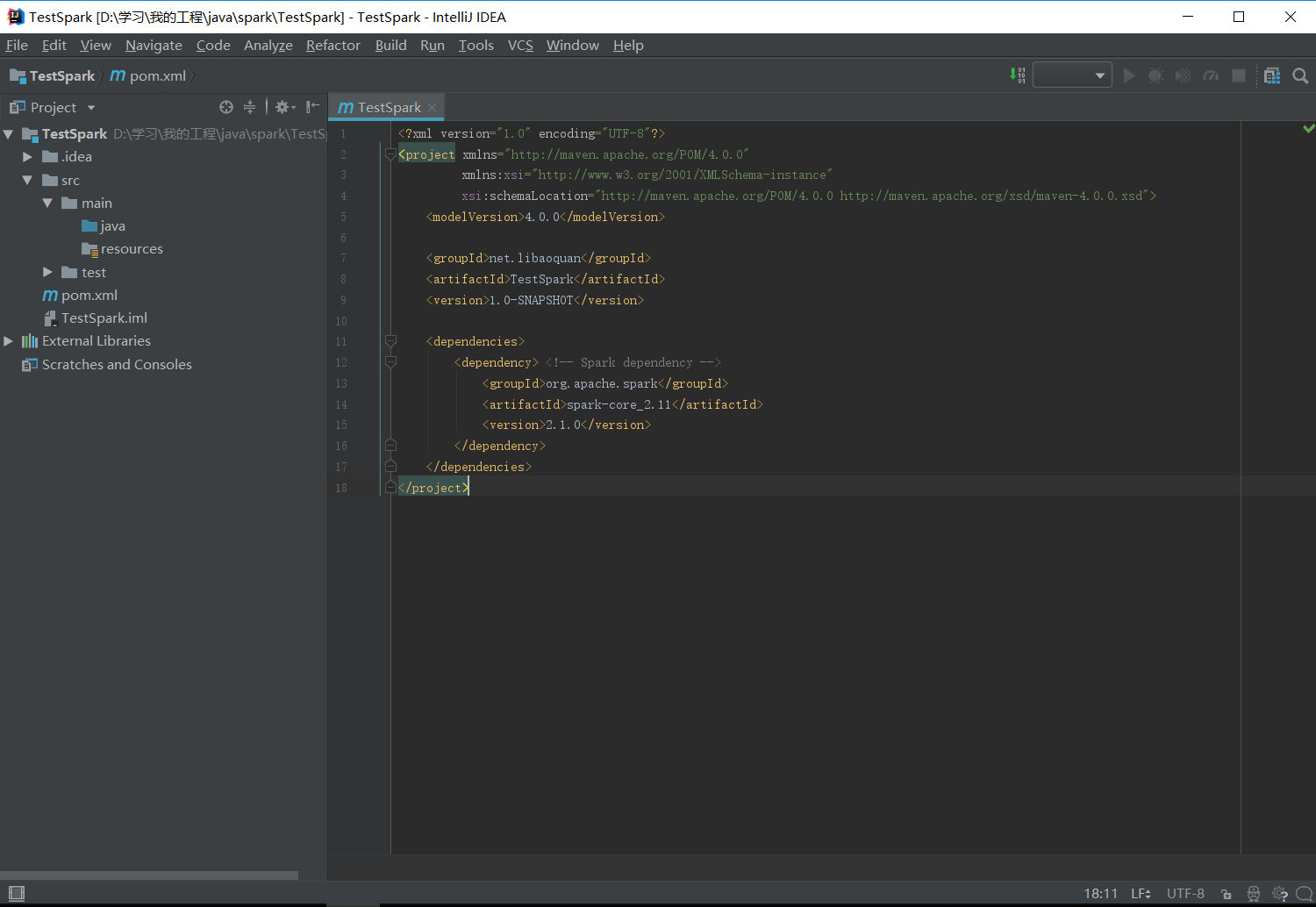This screenshot has height=907, width=1316.
Task: Click the gear with question mark status icon
Action: pos(1280,894)
